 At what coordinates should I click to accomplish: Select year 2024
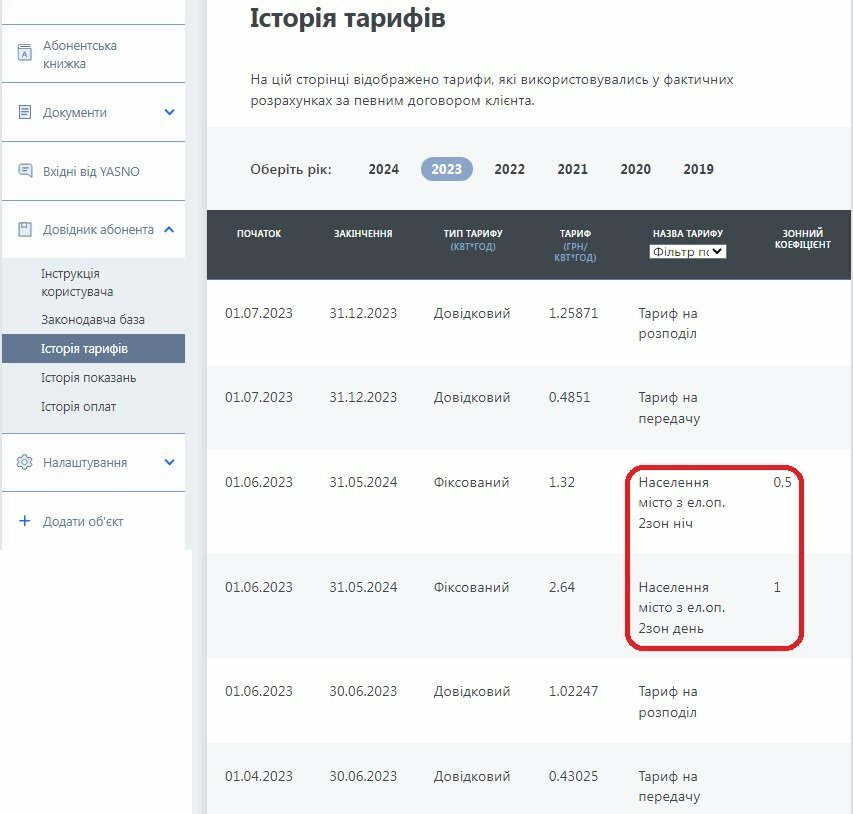384,169
